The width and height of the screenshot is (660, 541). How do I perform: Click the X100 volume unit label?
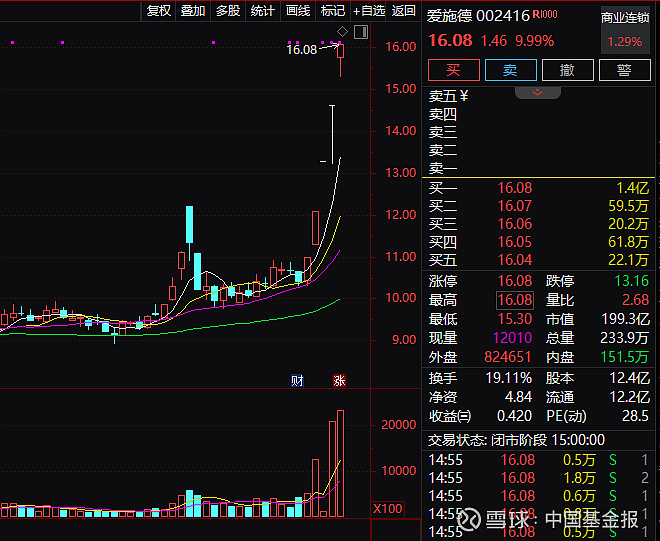[x=388, y=509]
